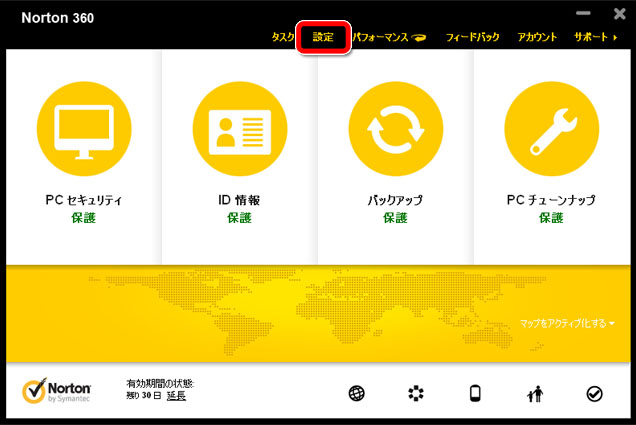This screenshot has height=425, width=636.
Task: Click the mobile phone icon
Action: pos(475,393)
